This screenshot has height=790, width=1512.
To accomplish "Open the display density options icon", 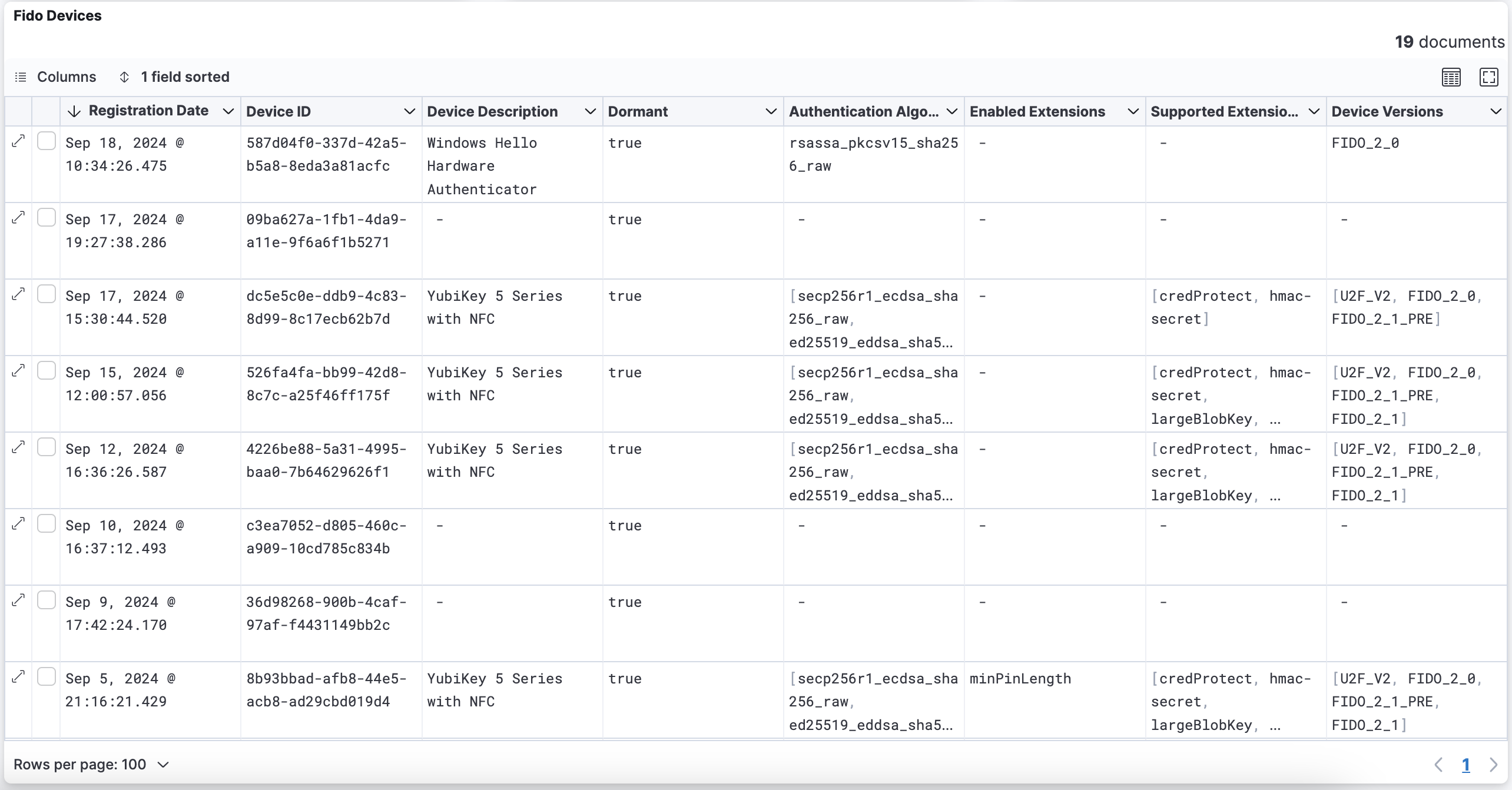I will click(1451, 77).
